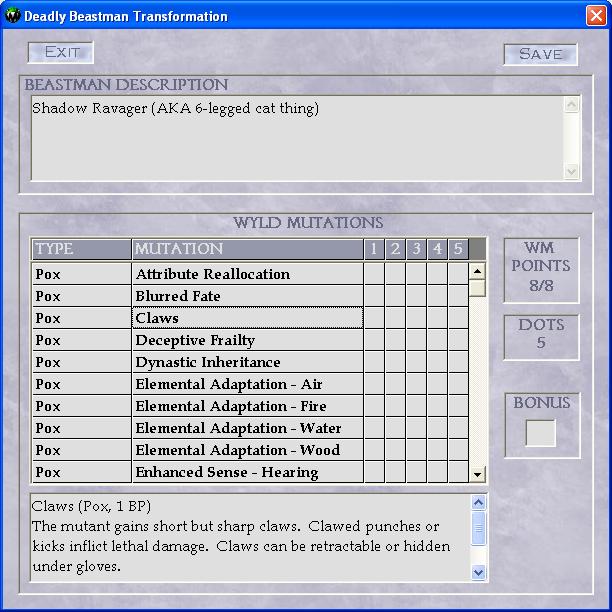Click the mutation details scrollbar thumb

tap(479, 528)
